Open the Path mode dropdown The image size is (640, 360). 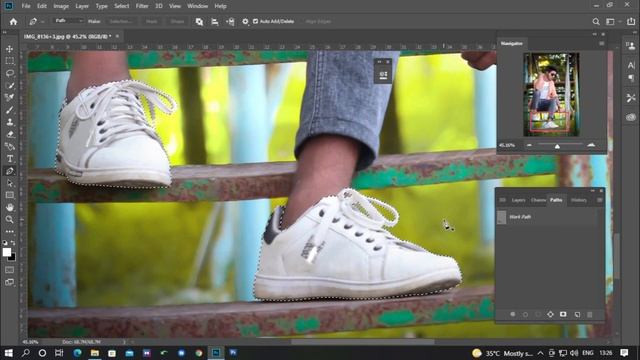(68, 21)
